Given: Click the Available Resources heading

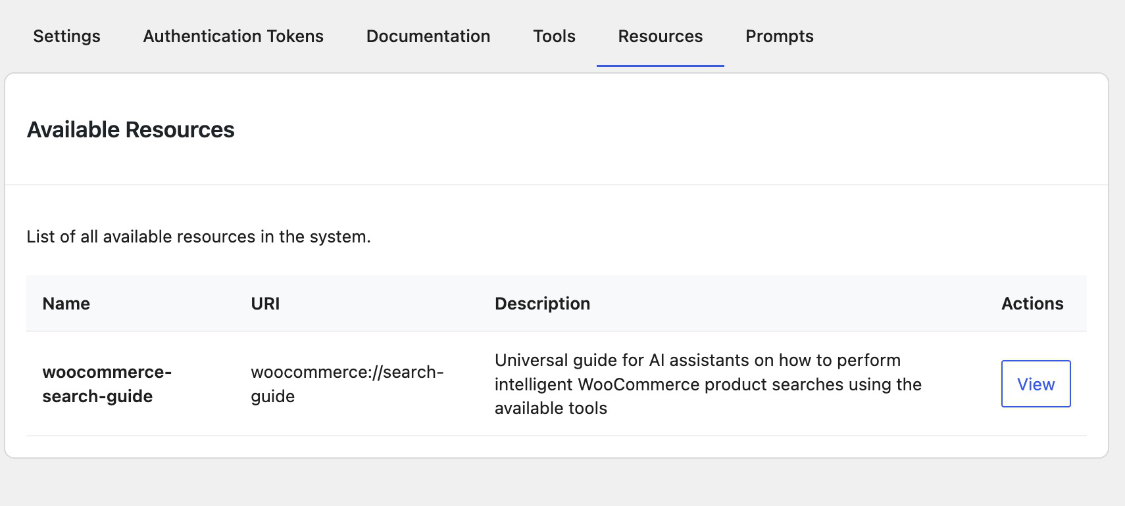Looking at the screenshot, I should [x=131, y=129].
